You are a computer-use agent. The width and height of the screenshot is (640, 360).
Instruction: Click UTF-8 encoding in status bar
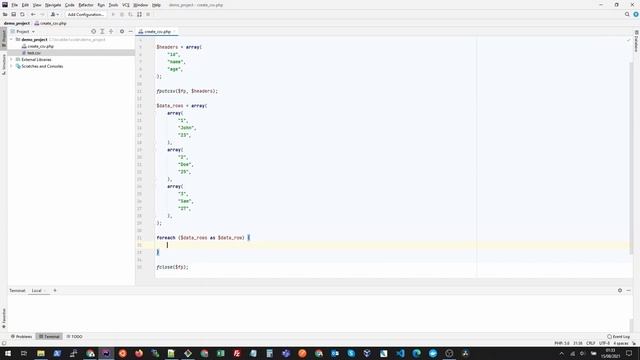(x=604, y=343)
